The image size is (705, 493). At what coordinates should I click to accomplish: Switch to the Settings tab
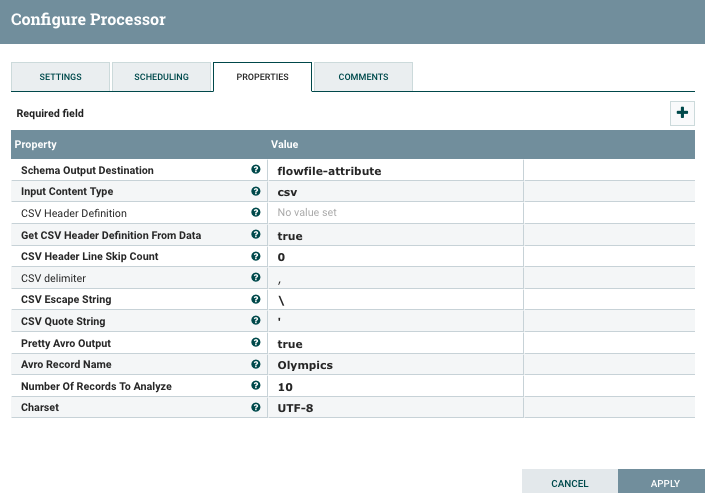tap(60, 77)
